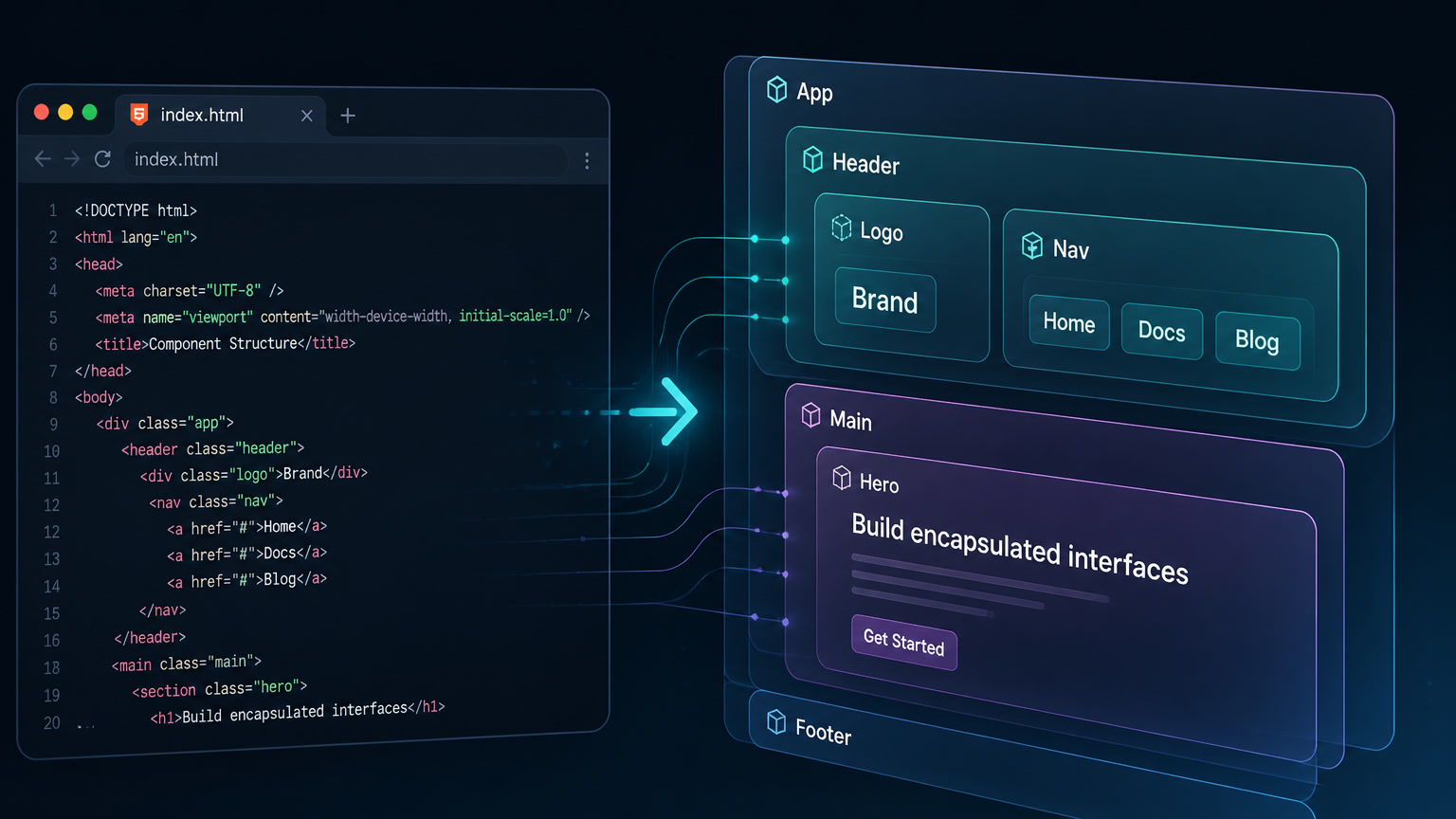This screenshot has width=1456, height=819.
Task: Click the meta name="viewport" code line
Action: (342, 317)
